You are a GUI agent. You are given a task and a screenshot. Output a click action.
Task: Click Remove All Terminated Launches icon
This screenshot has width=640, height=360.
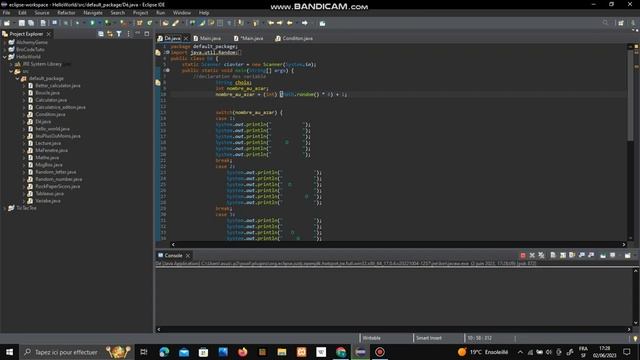[x=541, y=256]
